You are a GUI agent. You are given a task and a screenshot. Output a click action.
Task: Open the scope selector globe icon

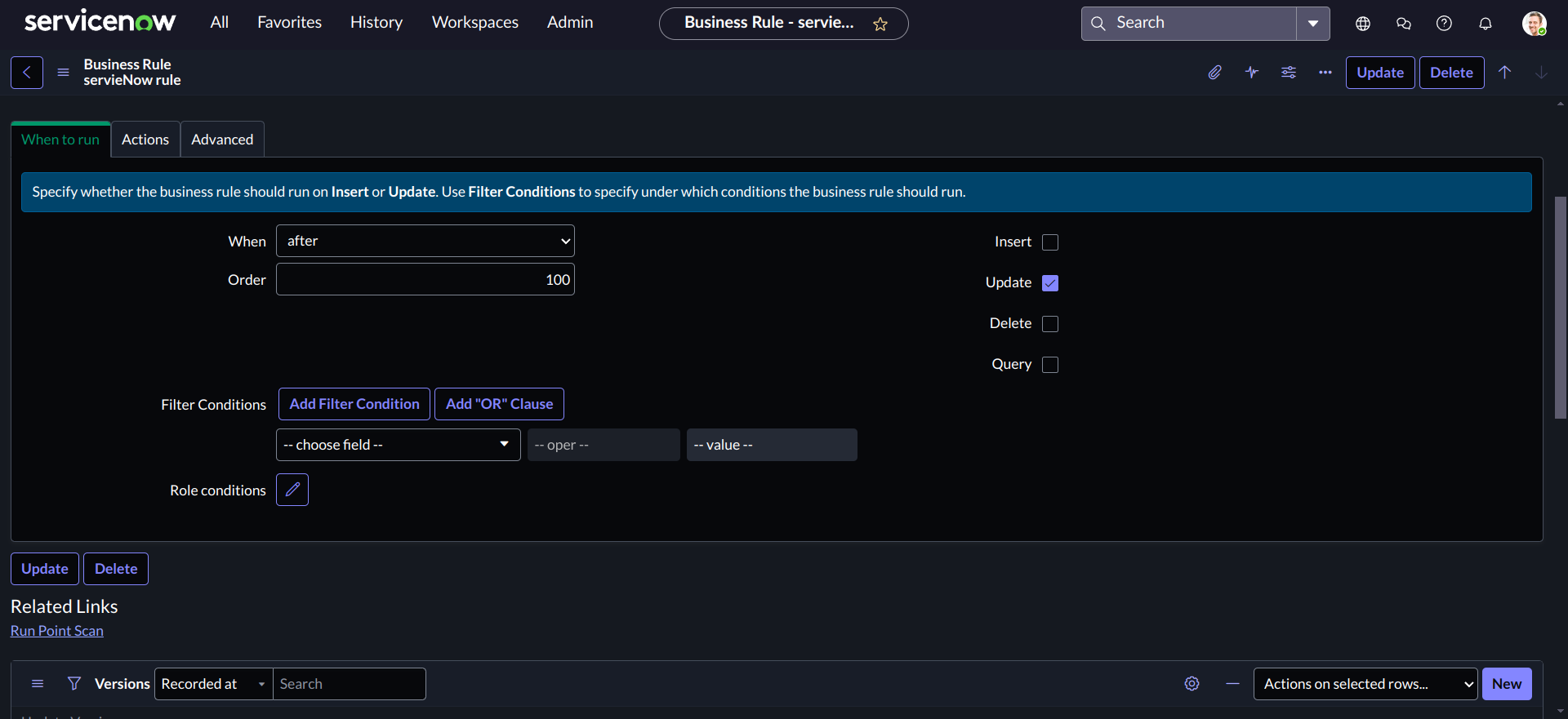[x=1363, y=24]
